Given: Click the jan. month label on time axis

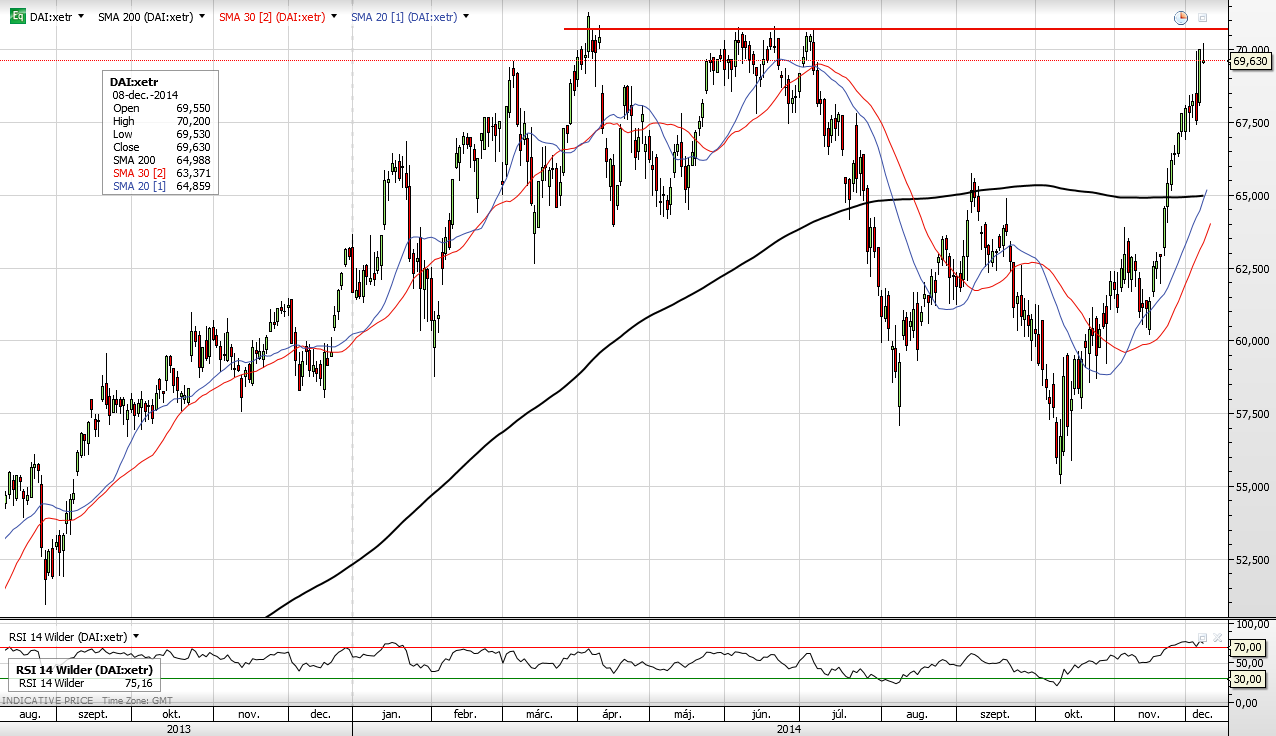Looking at the screenshot, I should (x=391, y=715).
